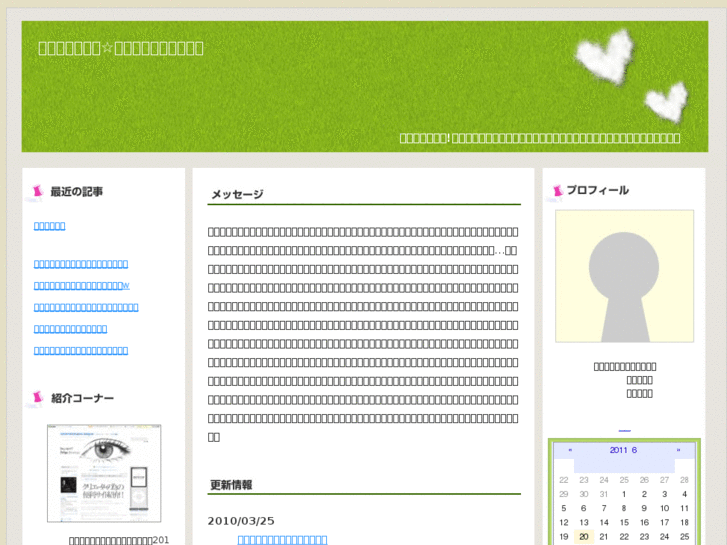Open the blog title link with the star
727x545 pixels.
[x=121, y=48]
